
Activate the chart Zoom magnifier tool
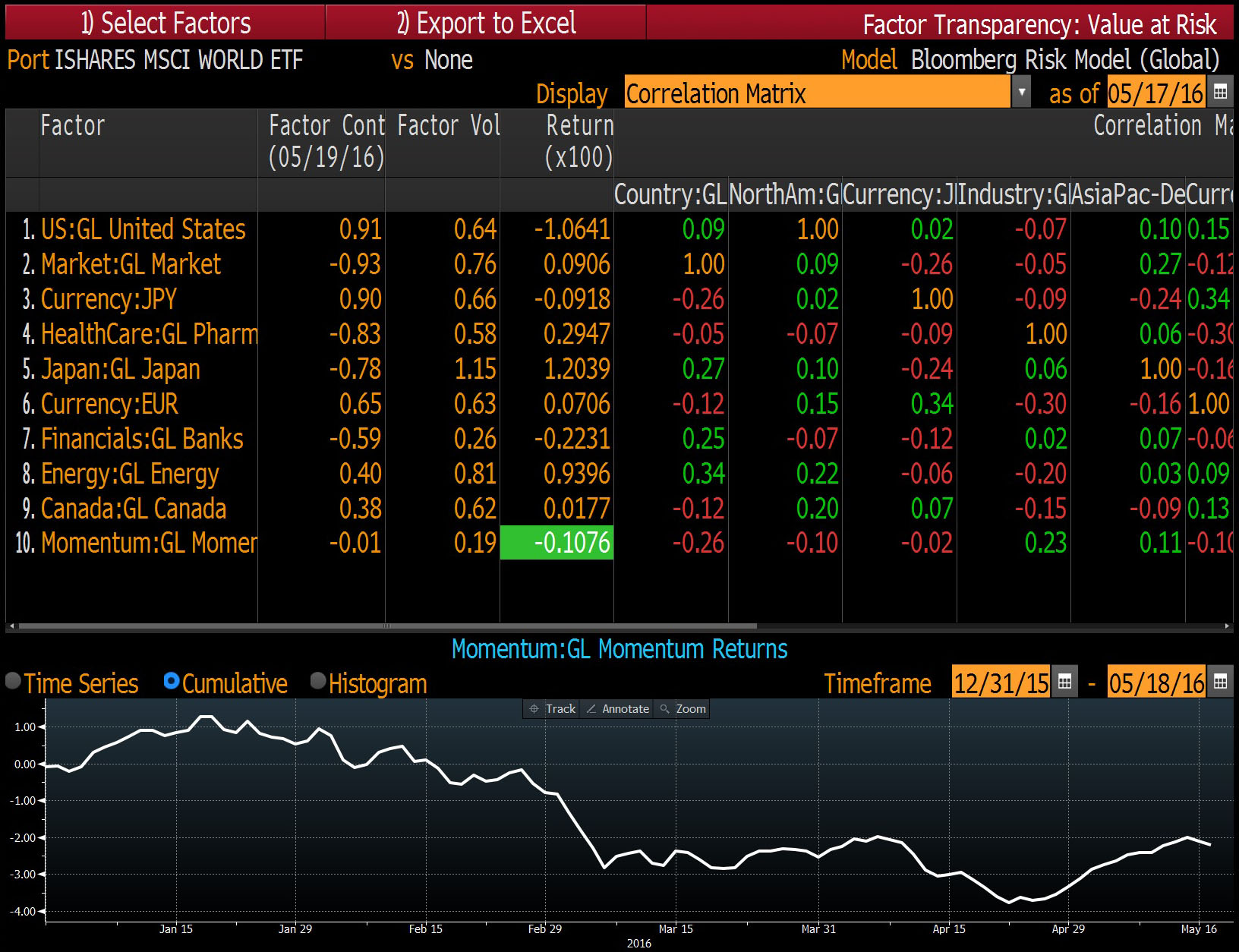click(681, 708)
